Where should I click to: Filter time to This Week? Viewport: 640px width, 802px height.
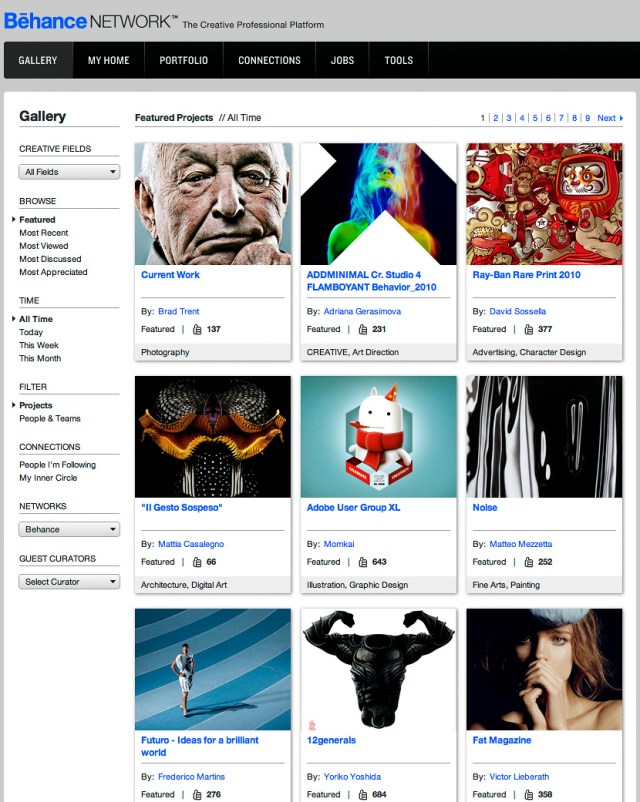tap(39, 345)
